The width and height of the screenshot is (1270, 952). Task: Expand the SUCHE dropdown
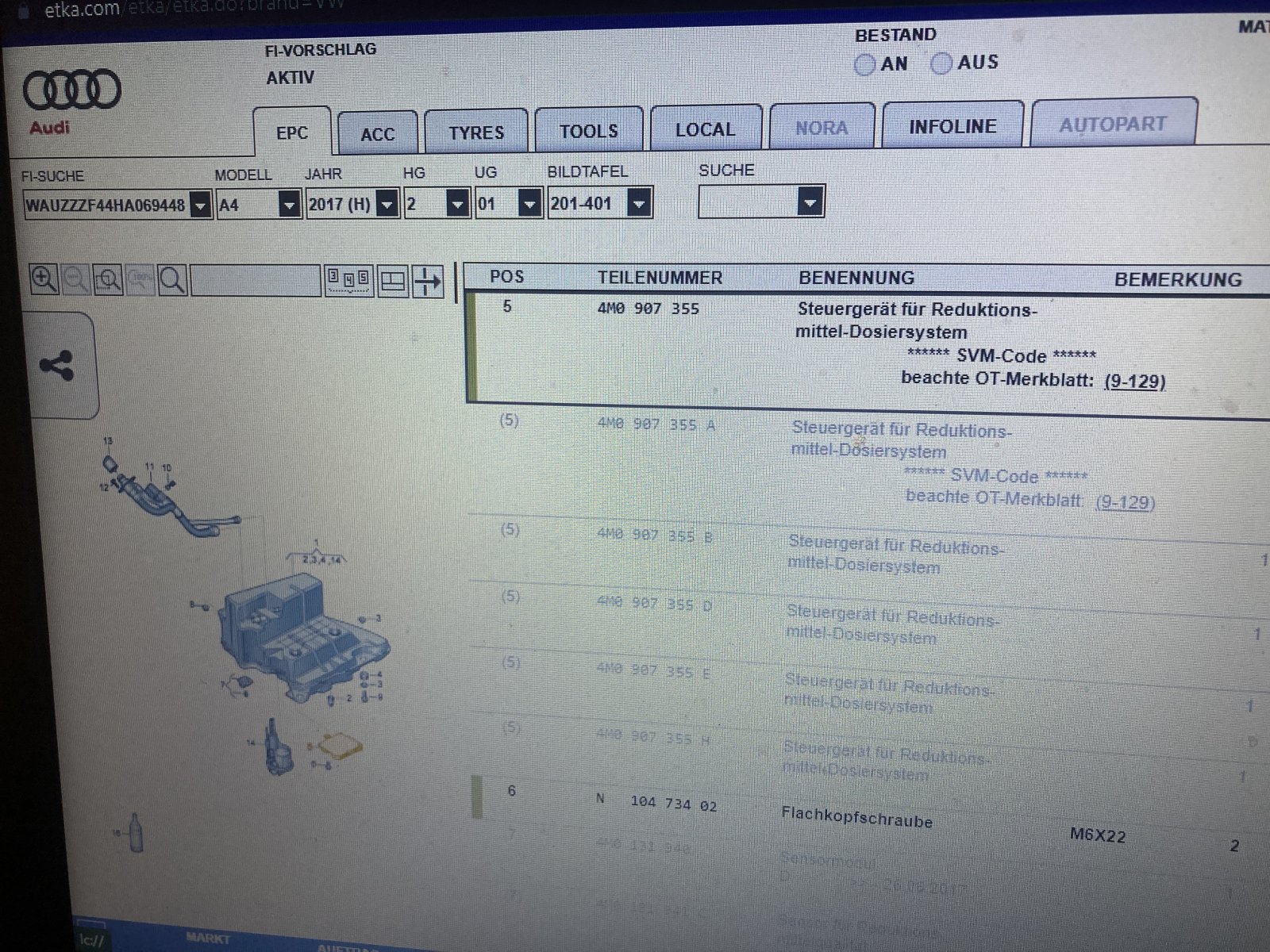[810, 202]
